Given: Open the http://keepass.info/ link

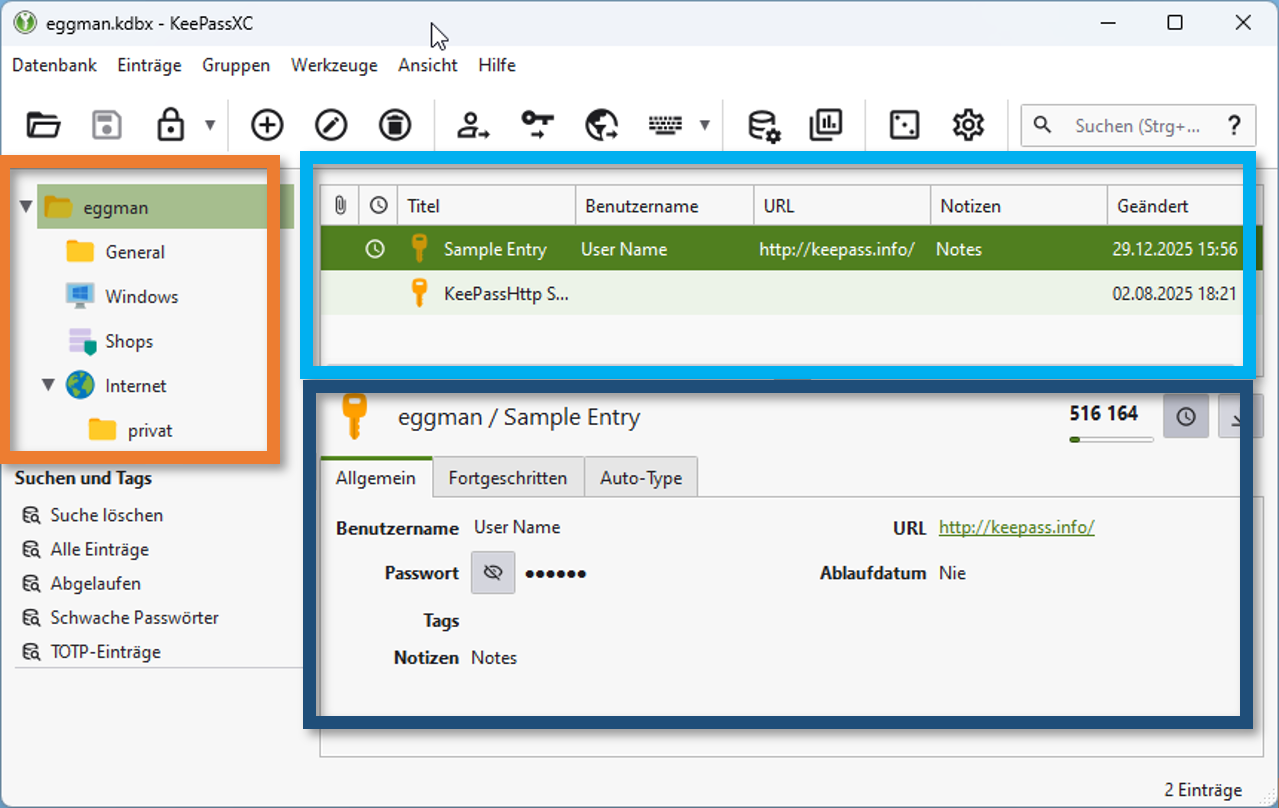Looking at the screenshot, I should click(x=1016, y=527).
